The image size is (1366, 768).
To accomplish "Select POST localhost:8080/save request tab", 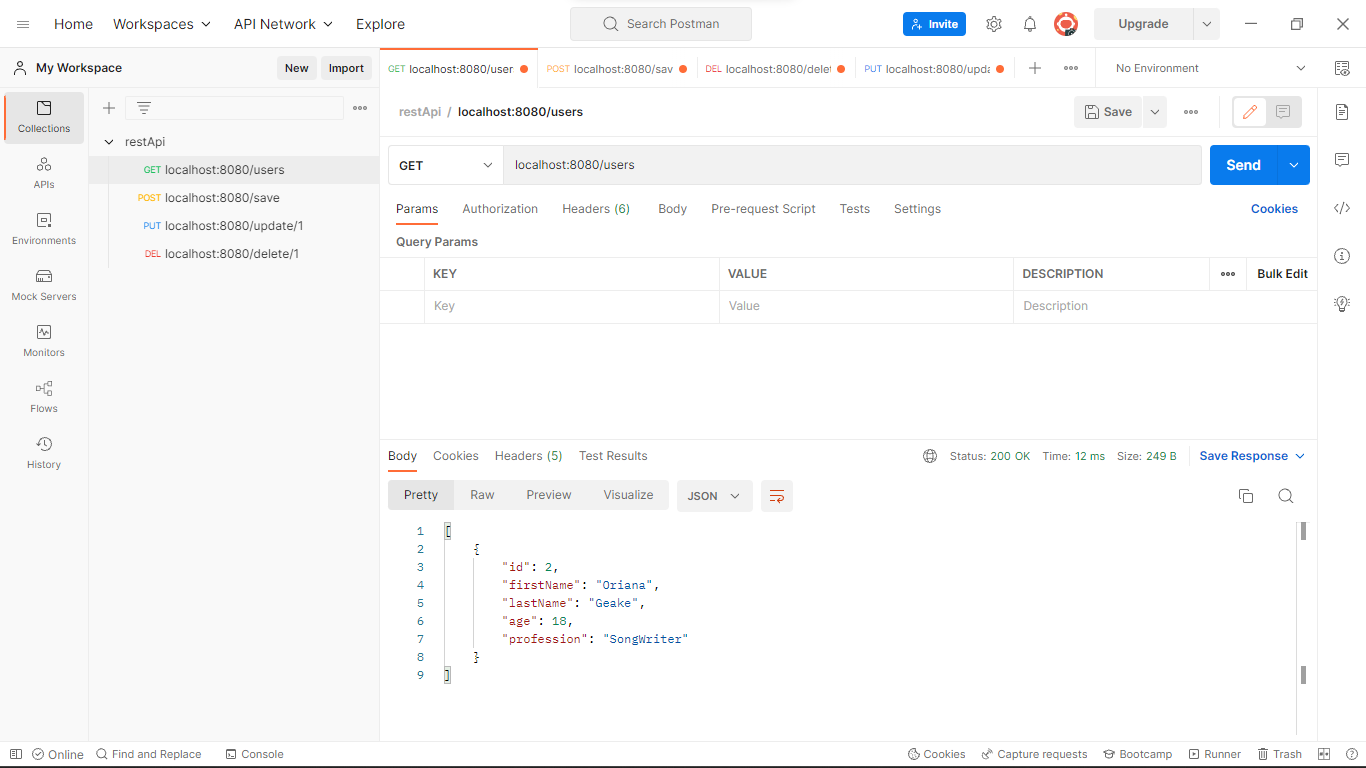I will coord(616,68).
